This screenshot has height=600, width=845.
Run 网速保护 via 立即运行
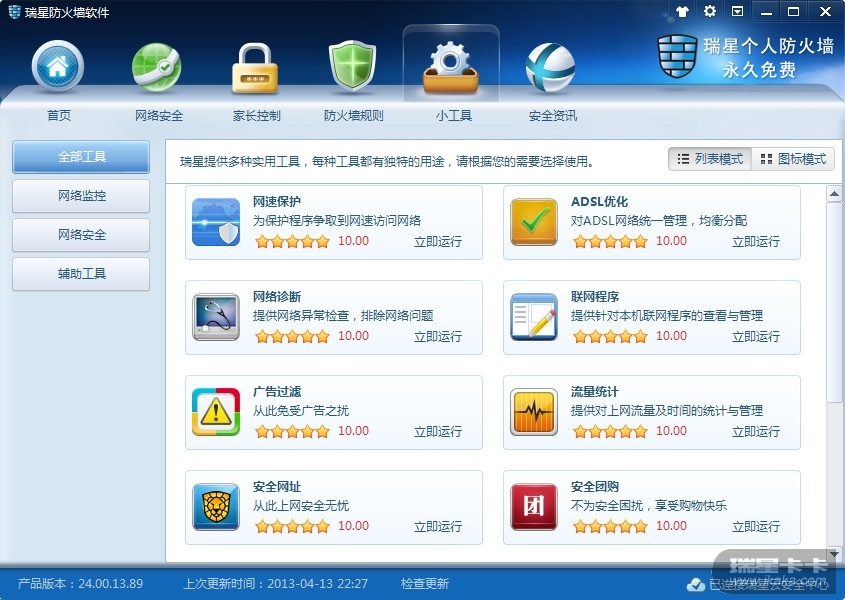438,242
